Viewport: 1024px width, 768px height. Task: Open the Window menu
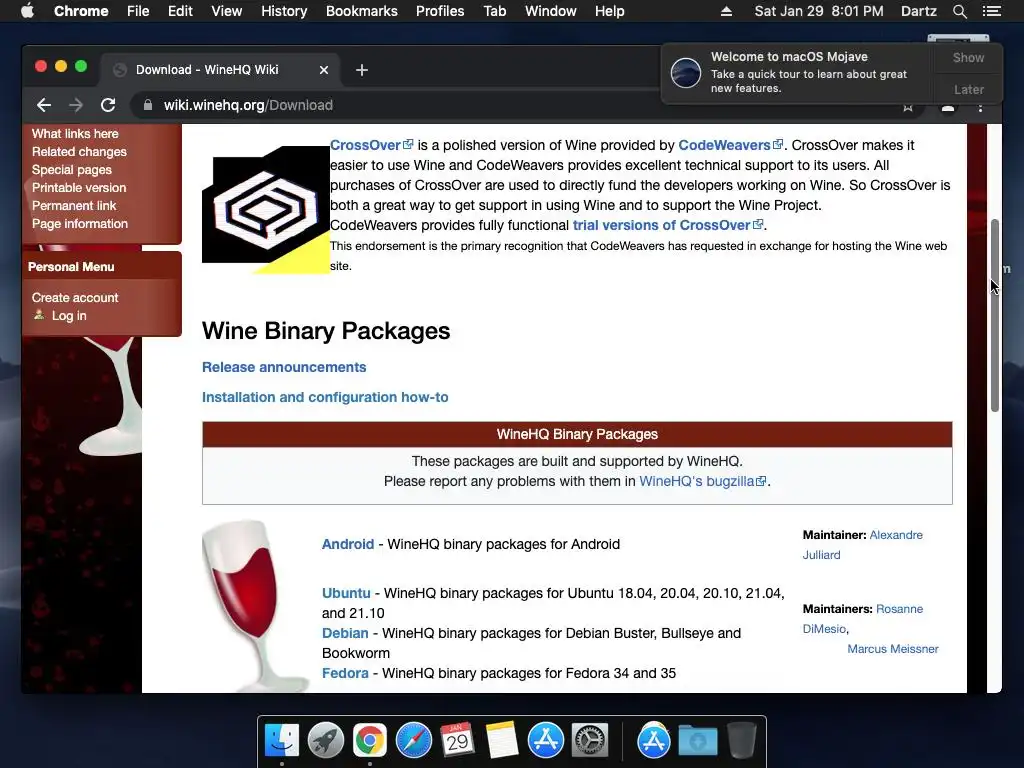tap(551, 11)
